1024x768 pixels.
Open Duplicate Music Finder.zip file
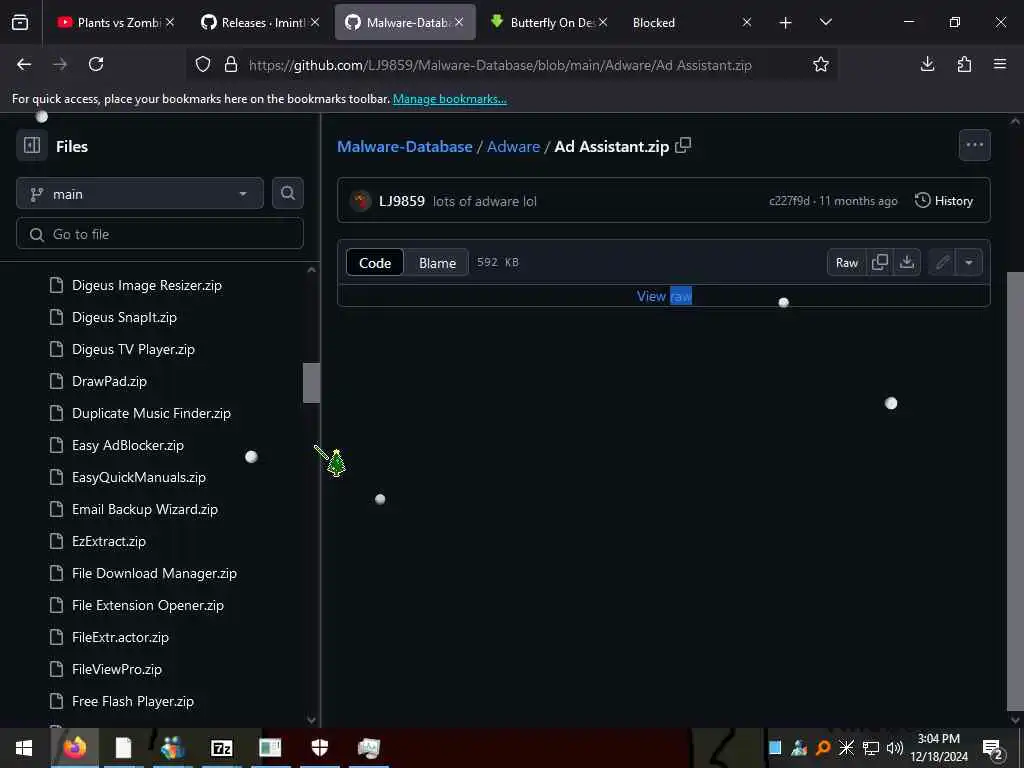point(152,413)
